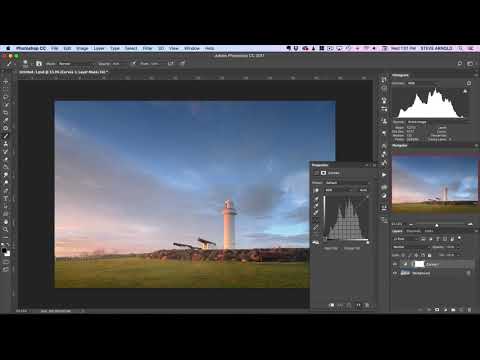480x360 pixels.
Task: Toggle lock all on layer
Action: pyautogui.click(x=430, y=255)
